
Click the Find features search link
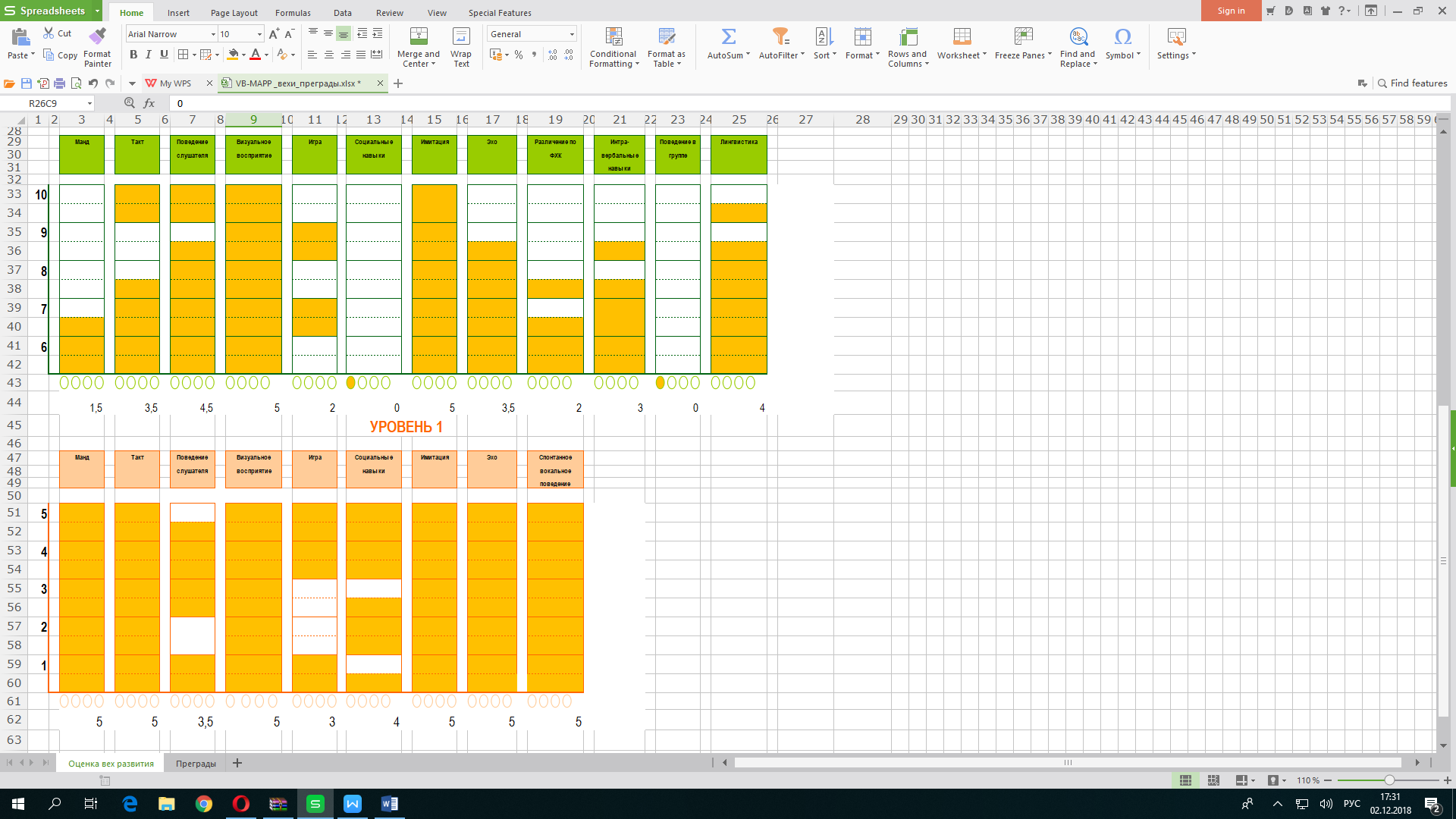[x=1412, y=83]
